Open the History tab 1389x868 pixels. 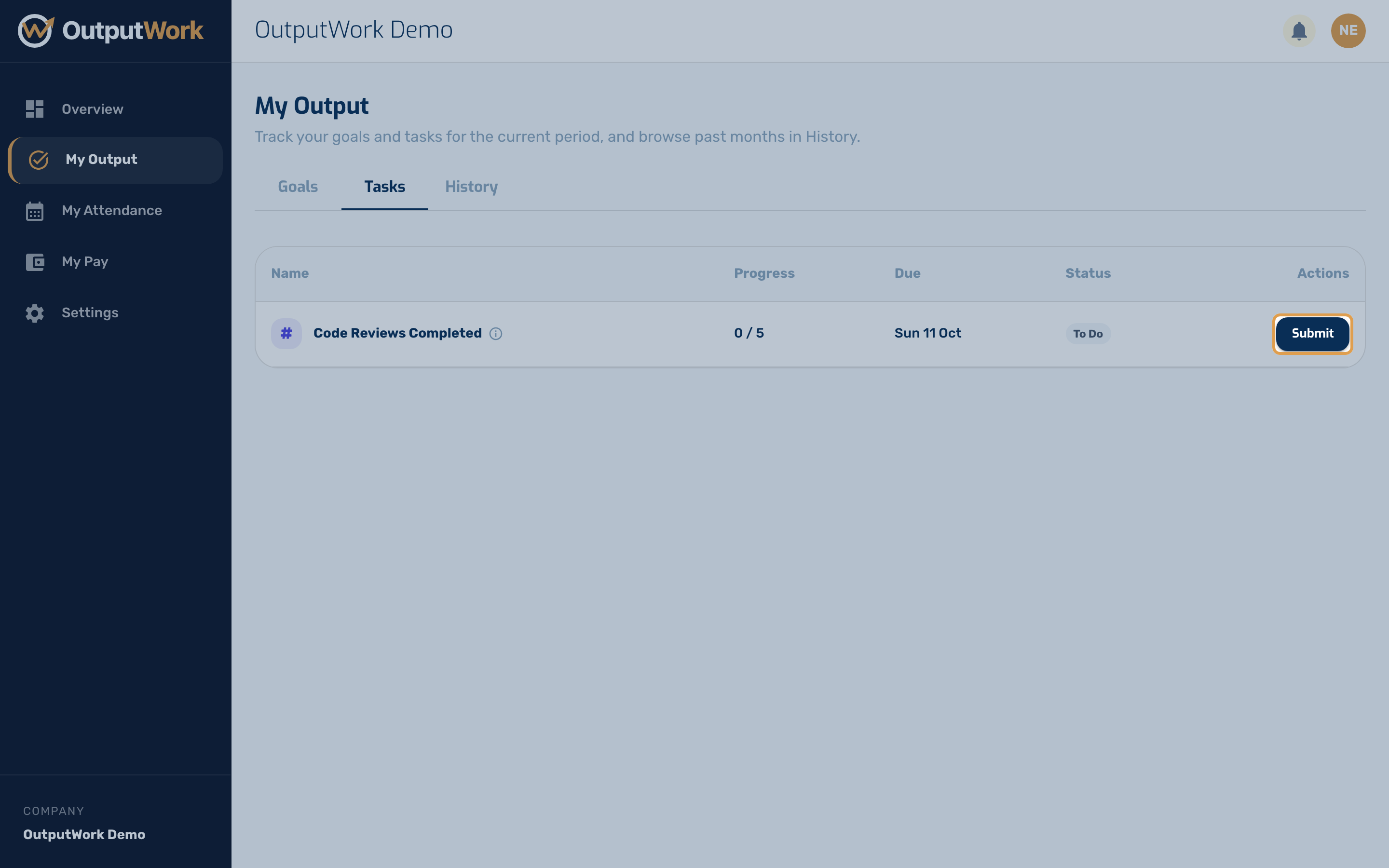(x=471, y=187)
